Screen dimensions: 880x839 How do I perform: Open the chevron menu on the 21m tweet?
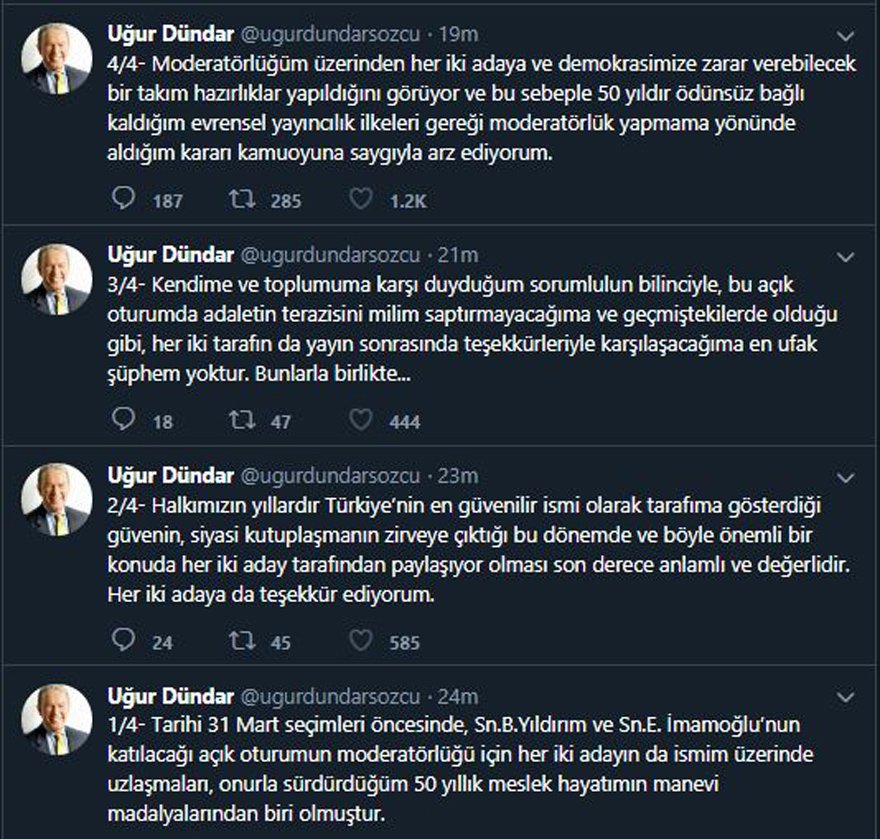click(x=845, y=258)
